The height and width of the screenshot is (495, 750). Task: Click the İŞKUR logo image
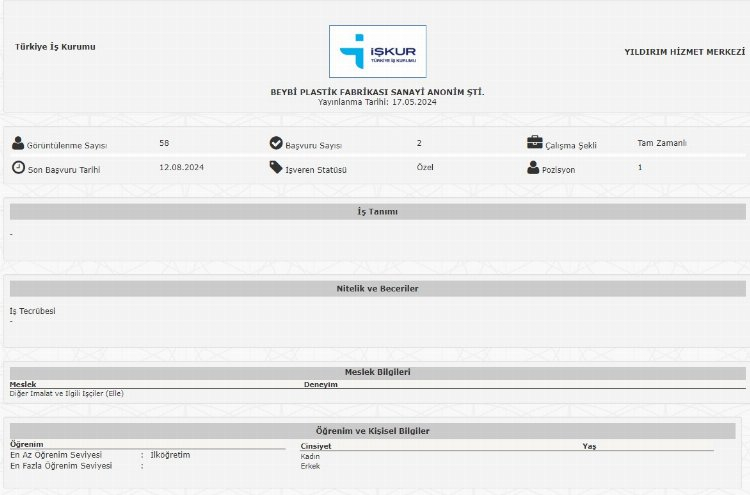(x=377, y=51)
